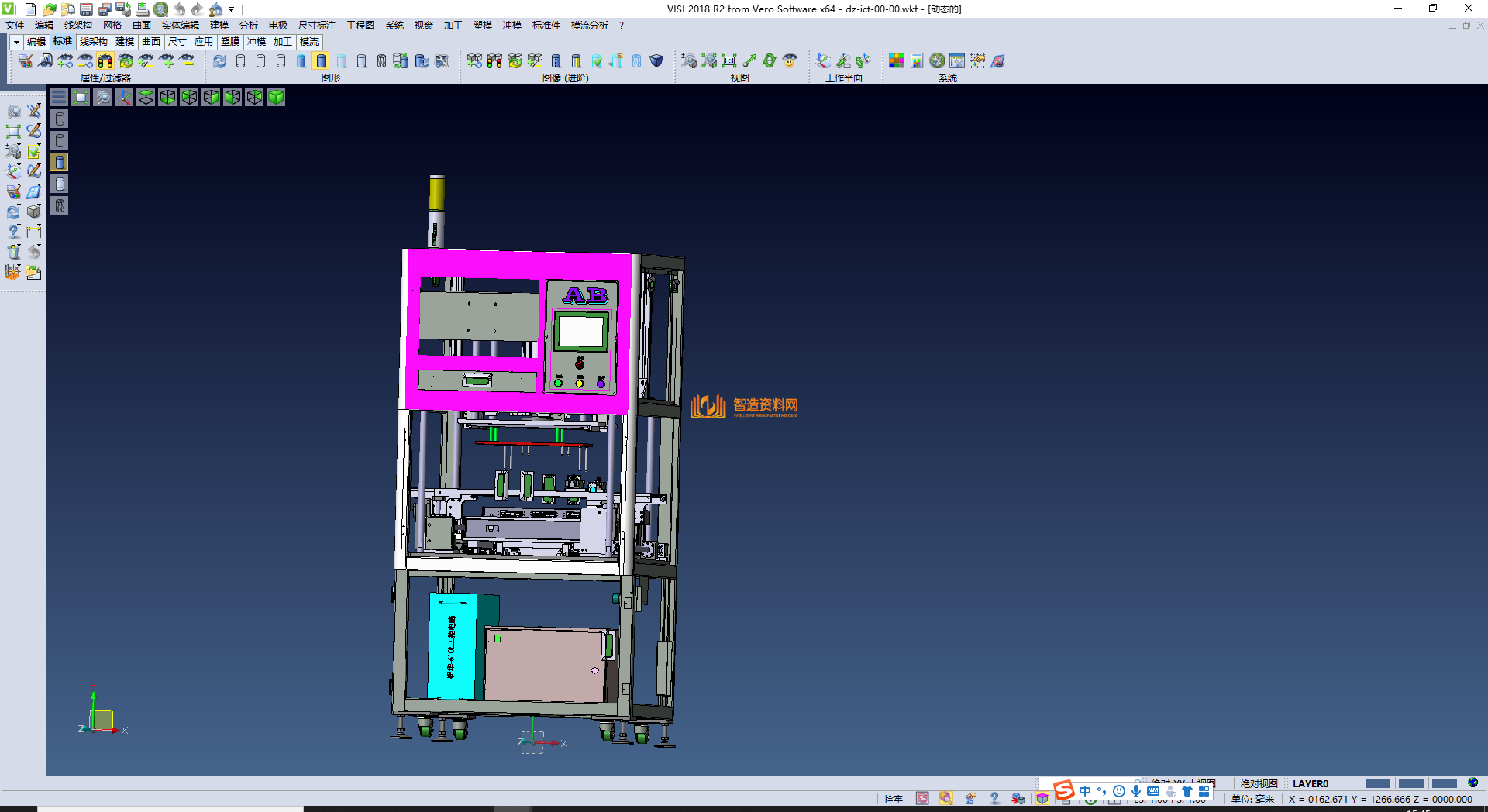Click the smiley eye view icon
This screenshot has width=1488, height=812.
(x=790, y=61)
